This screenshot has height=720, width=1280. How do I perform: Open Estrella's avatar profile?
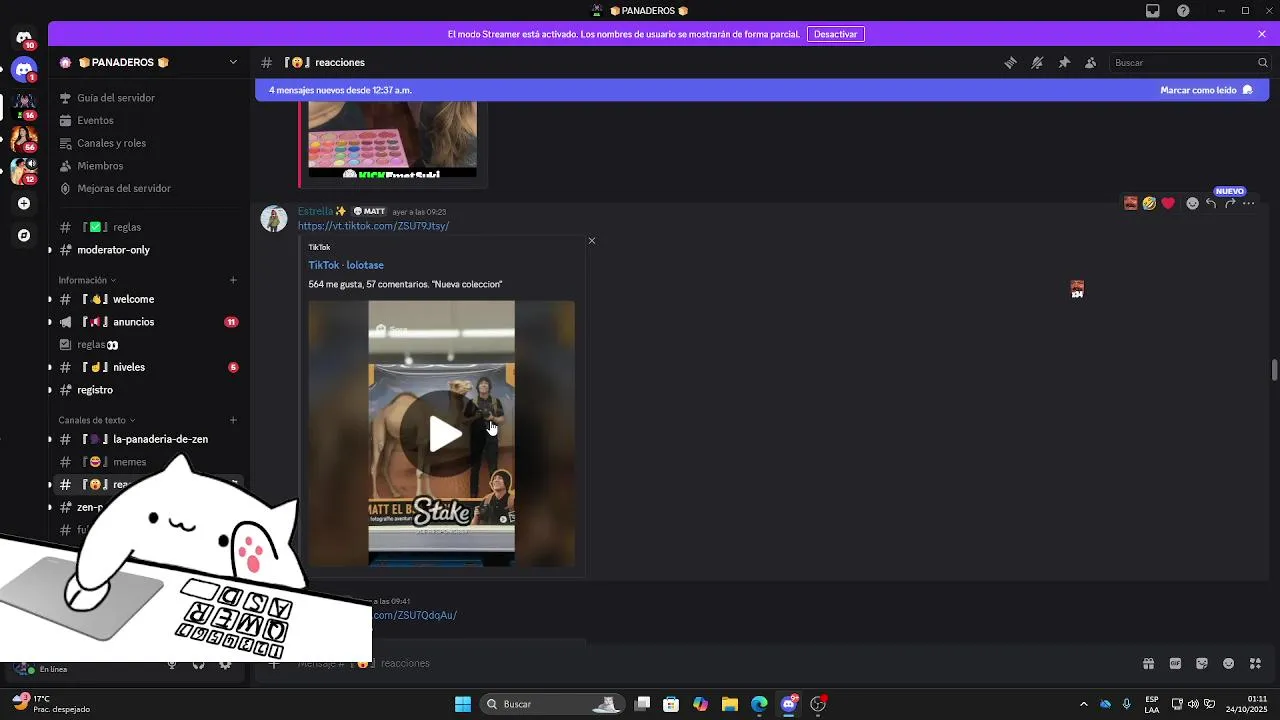pyautogui.click(x=274, y=218)
